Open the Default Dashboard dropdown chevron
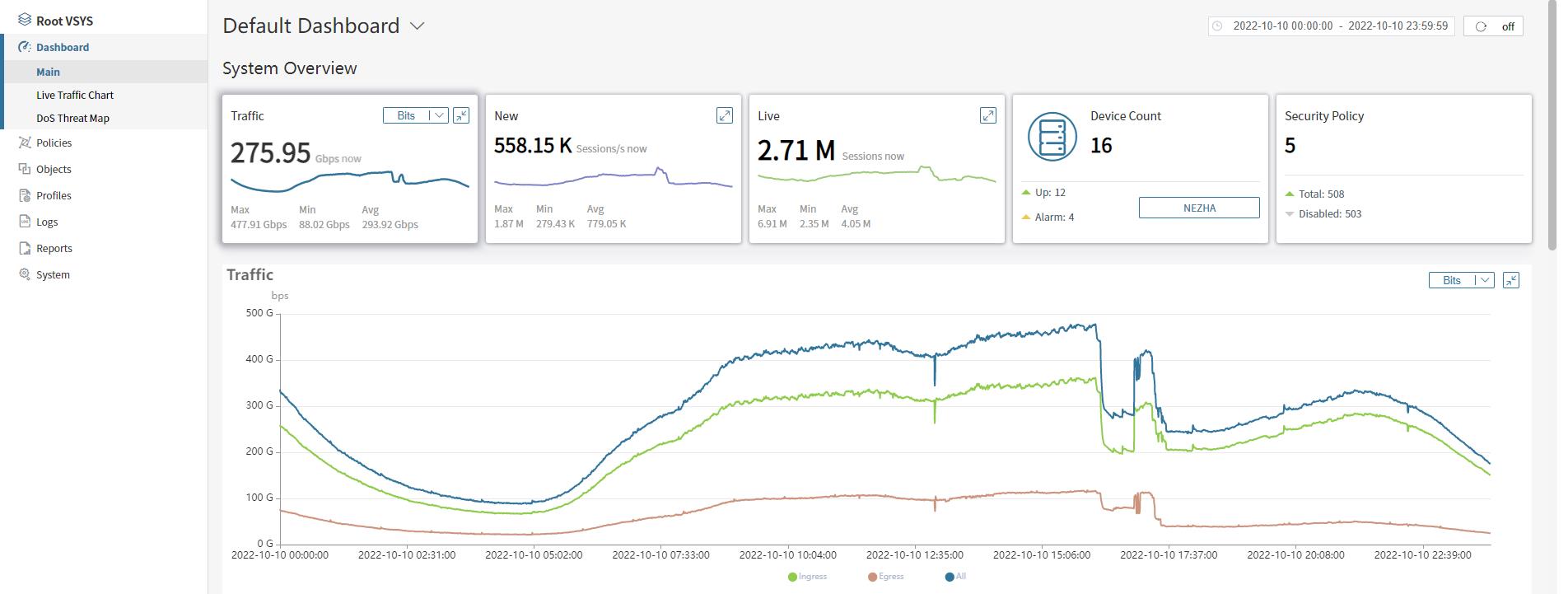1568x594 pixels. [418, 26]
